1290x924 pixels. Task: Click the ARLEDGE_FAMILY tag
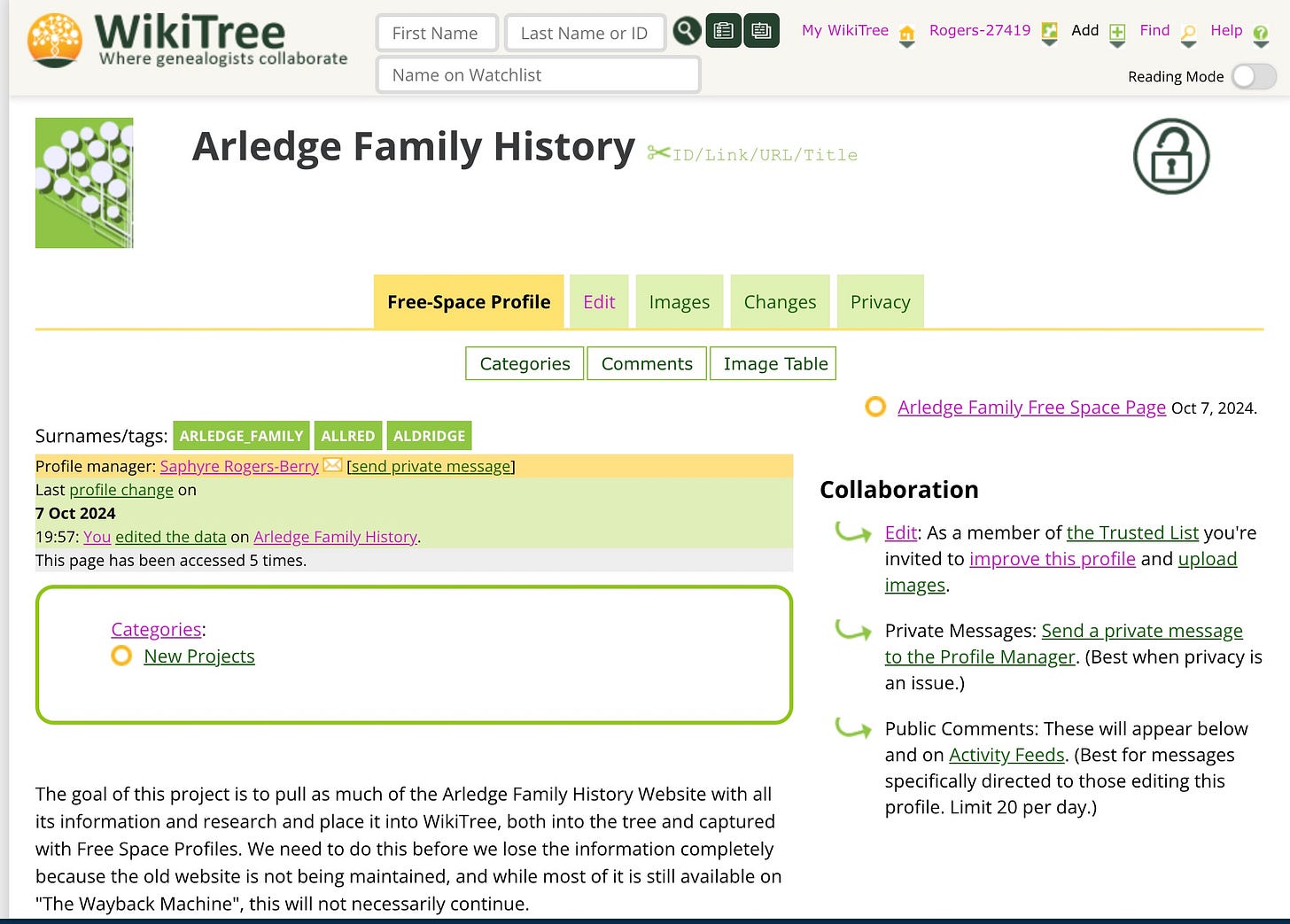coord(241,436)
